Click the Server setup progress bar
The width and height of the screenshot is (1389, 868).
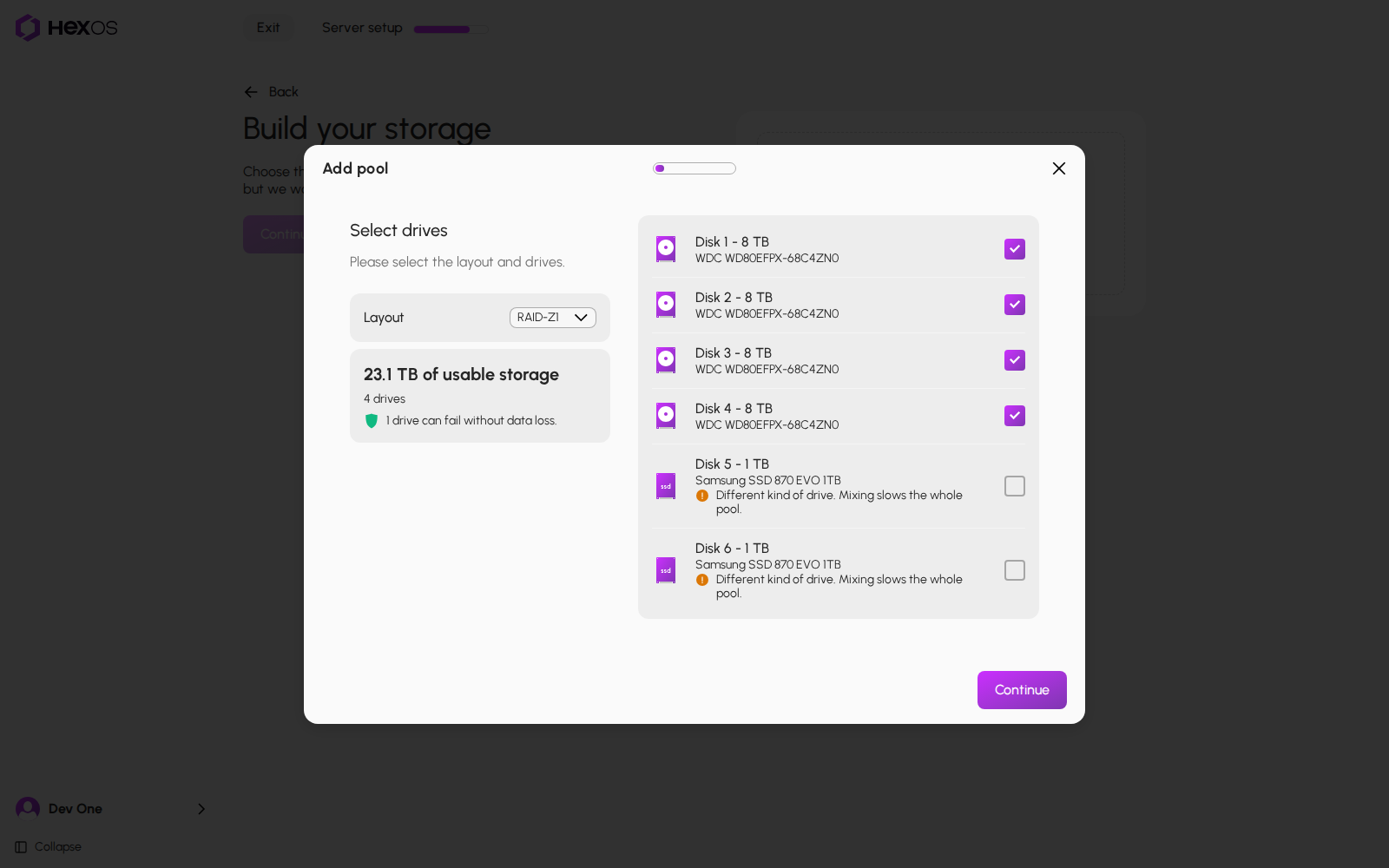click(x=451, y=29)
